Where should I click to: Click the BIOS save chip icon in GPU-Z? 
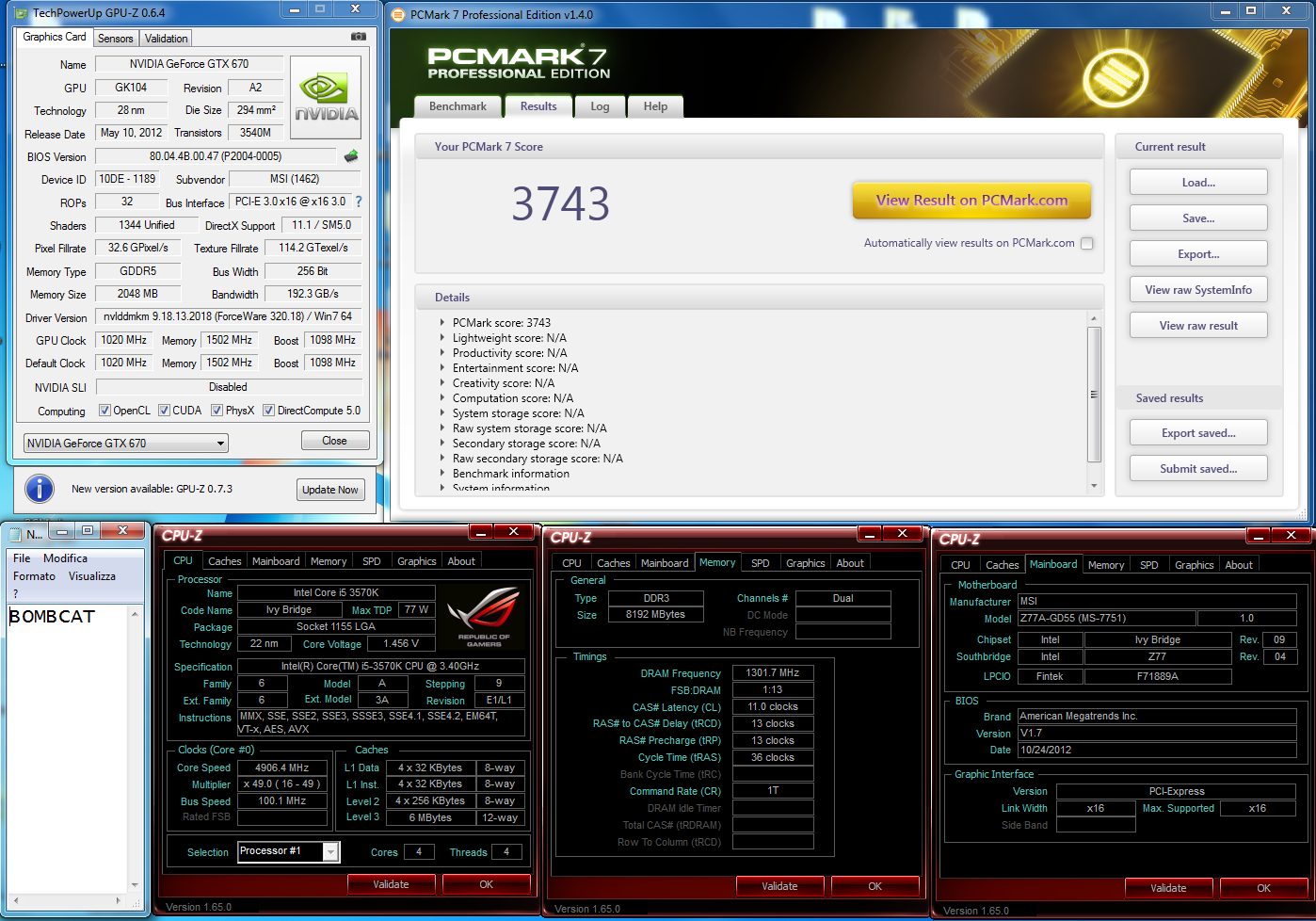point(351,155)
